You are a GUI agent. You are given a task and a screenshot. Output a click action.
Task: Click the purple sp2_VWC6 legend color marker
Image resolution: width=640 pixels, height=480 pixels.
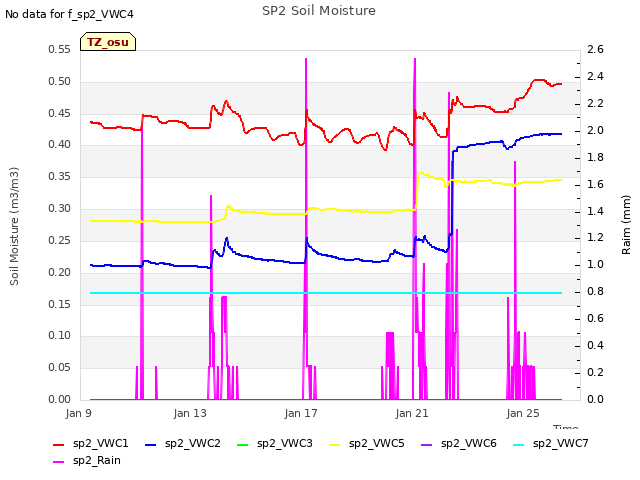(427, 444)
